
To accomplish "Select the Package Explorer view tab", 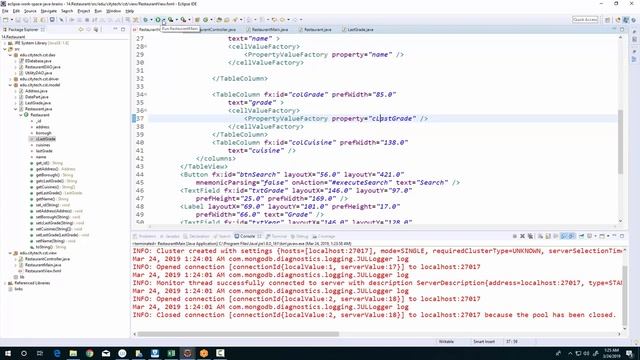I will coord(23,29).
